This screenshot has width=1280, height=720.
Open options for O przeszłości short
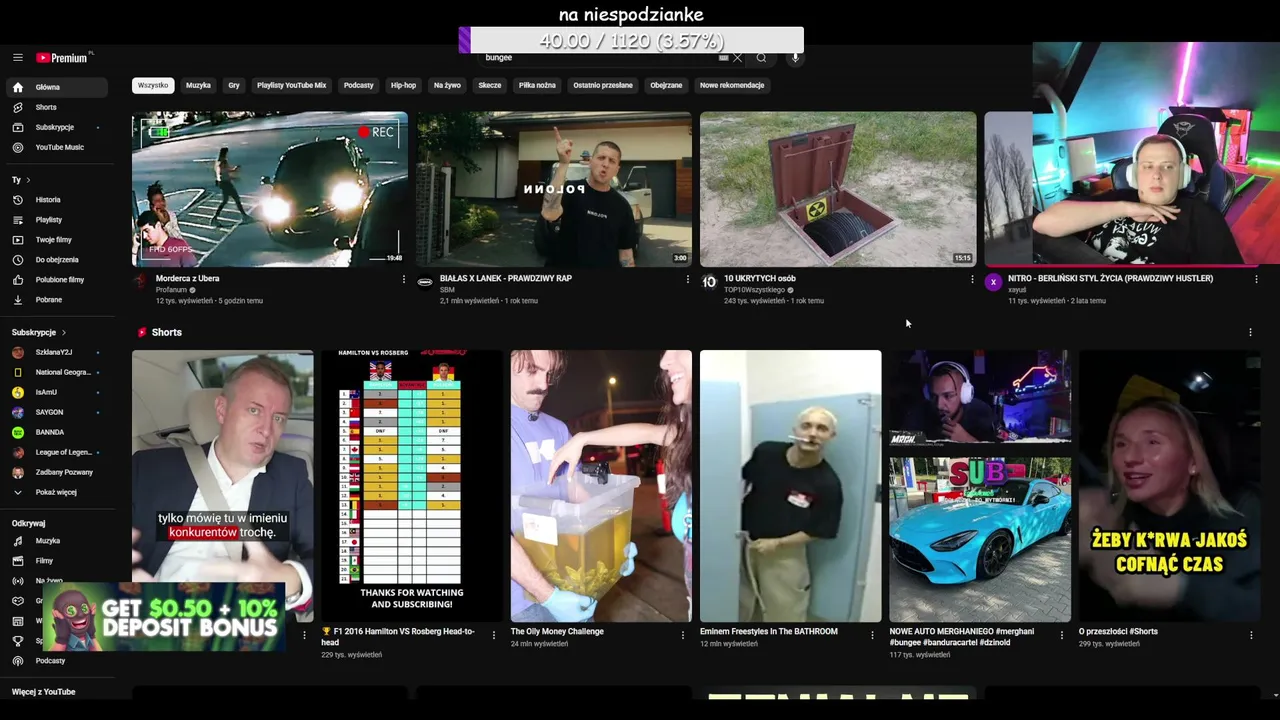1251,635
